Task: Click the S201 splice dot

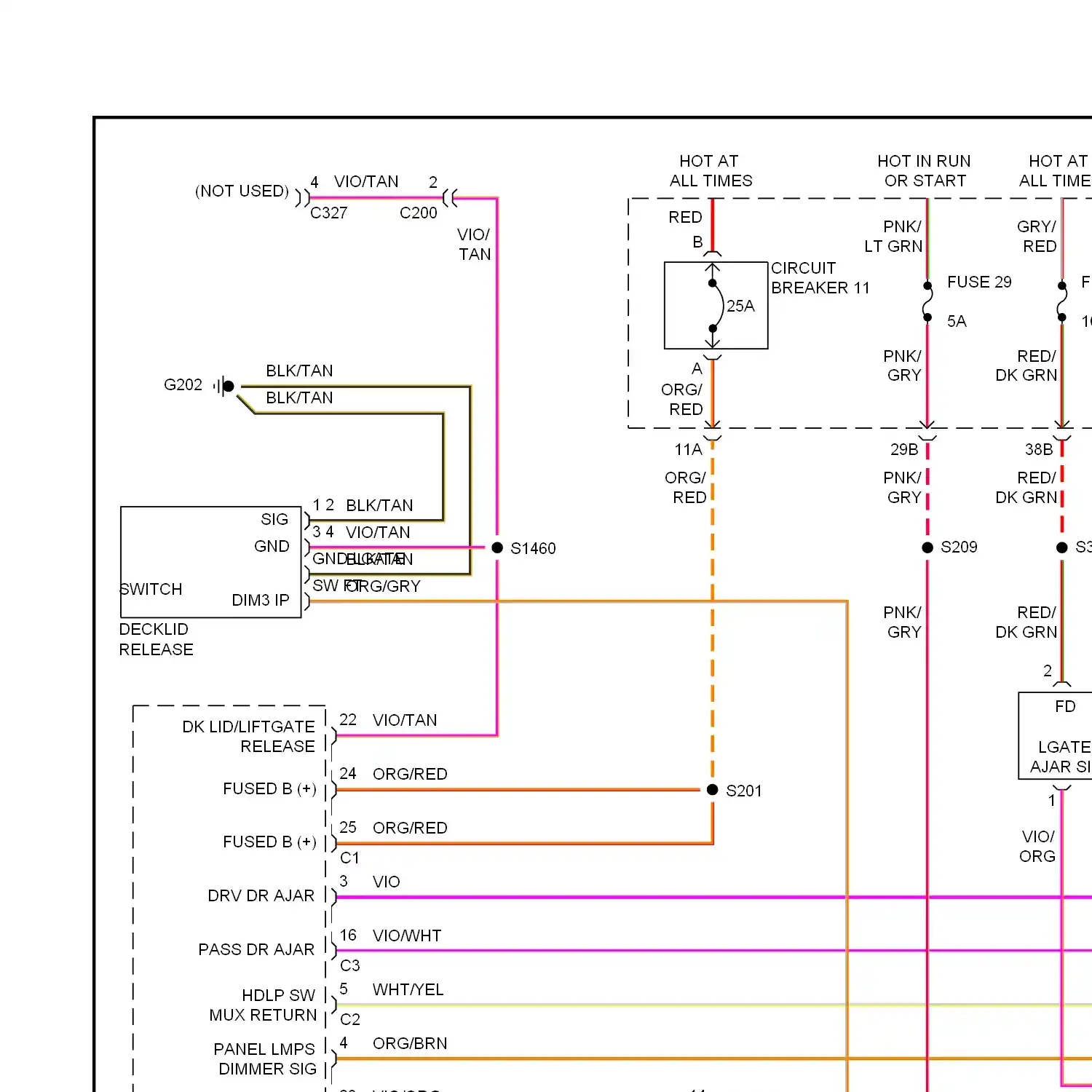Action: 713,790
